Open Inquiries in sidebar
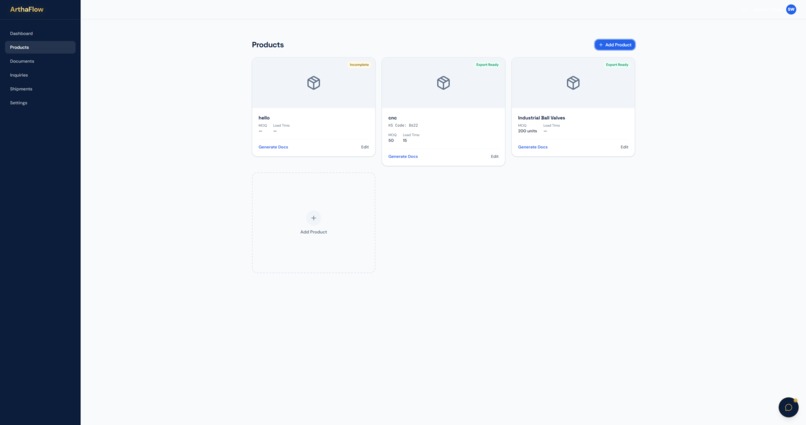The image size is (806, 425). pos(40,75)
